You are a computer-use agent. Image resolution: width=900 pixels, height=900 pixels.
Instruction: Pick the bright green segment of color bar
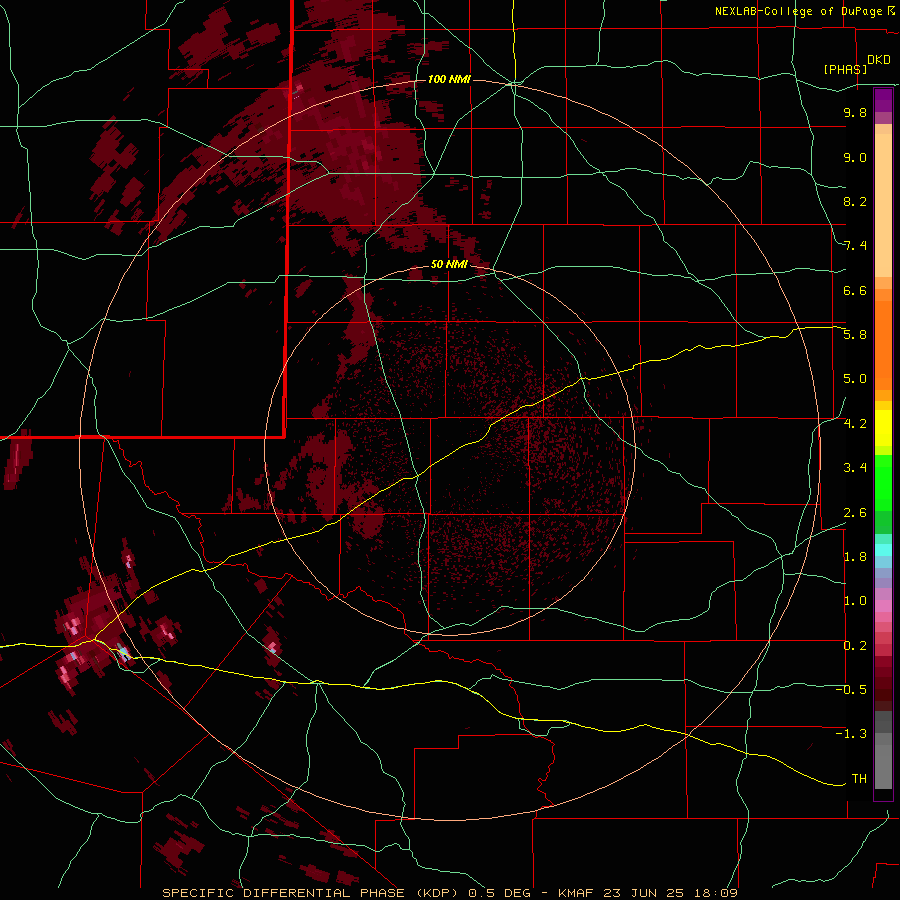[x=883, y=483]
